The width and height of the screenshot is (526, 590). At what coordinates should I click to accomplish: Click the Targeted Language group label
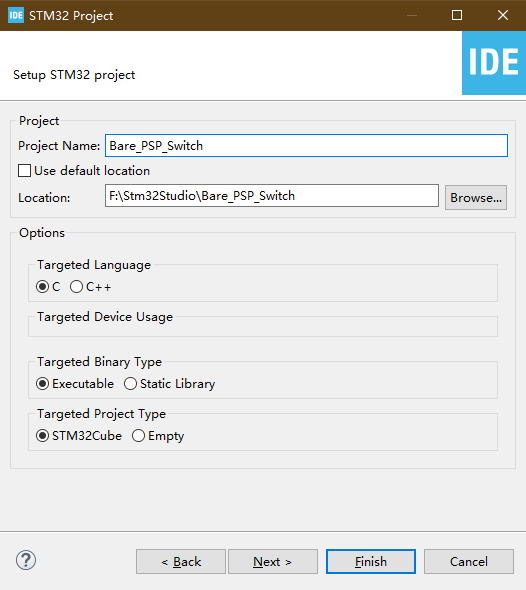coord(94,265)
